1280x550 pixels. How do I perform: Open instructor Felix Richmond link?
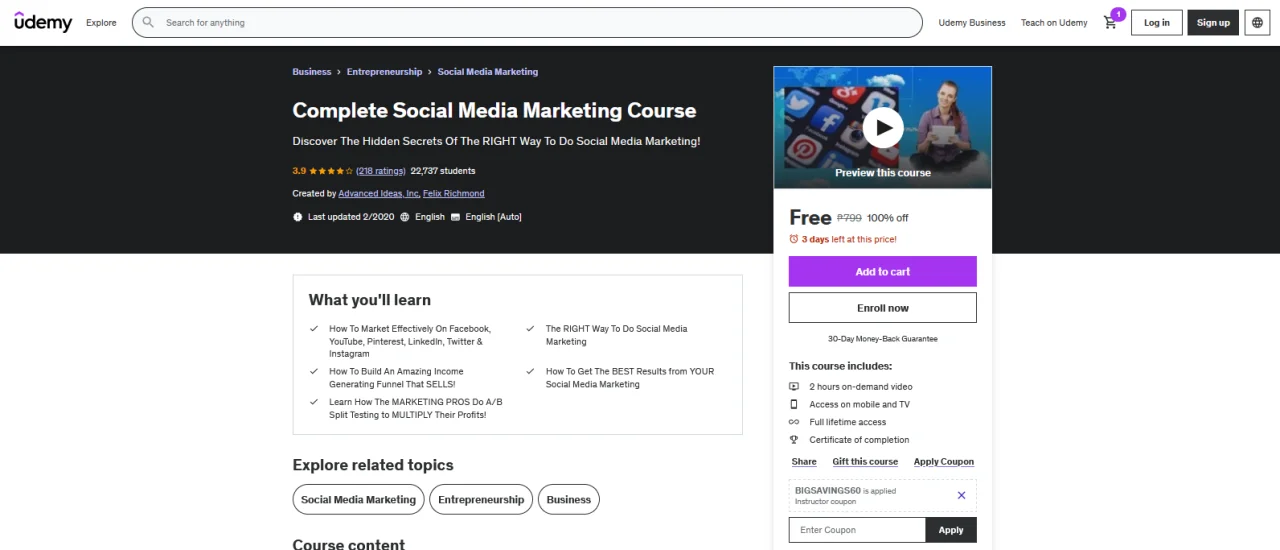[x=454, y=194]
